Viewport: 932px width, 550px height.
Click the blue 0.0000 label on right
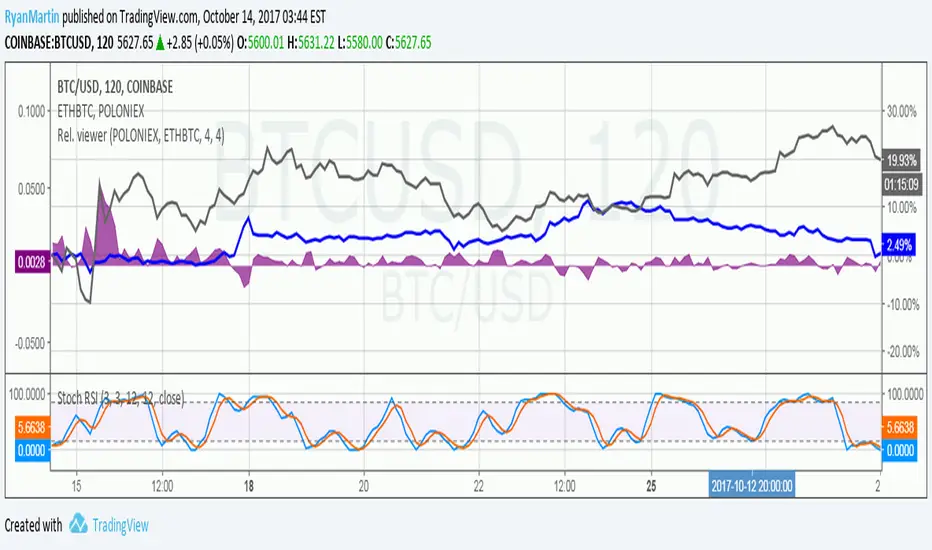point(899,450)
